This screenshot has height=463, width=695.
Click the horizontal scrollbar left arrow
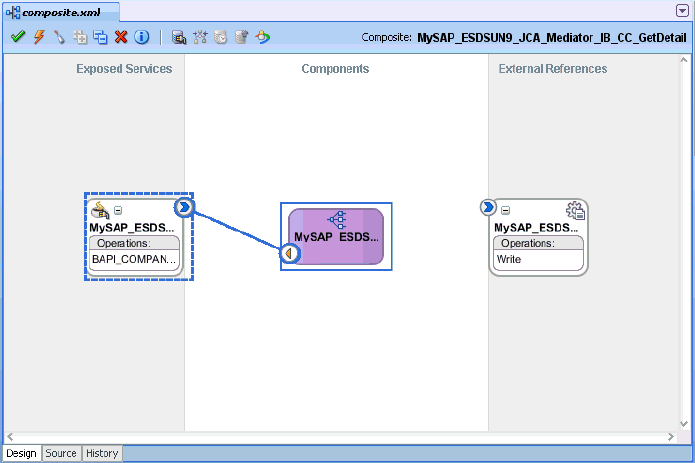[10, 437]
